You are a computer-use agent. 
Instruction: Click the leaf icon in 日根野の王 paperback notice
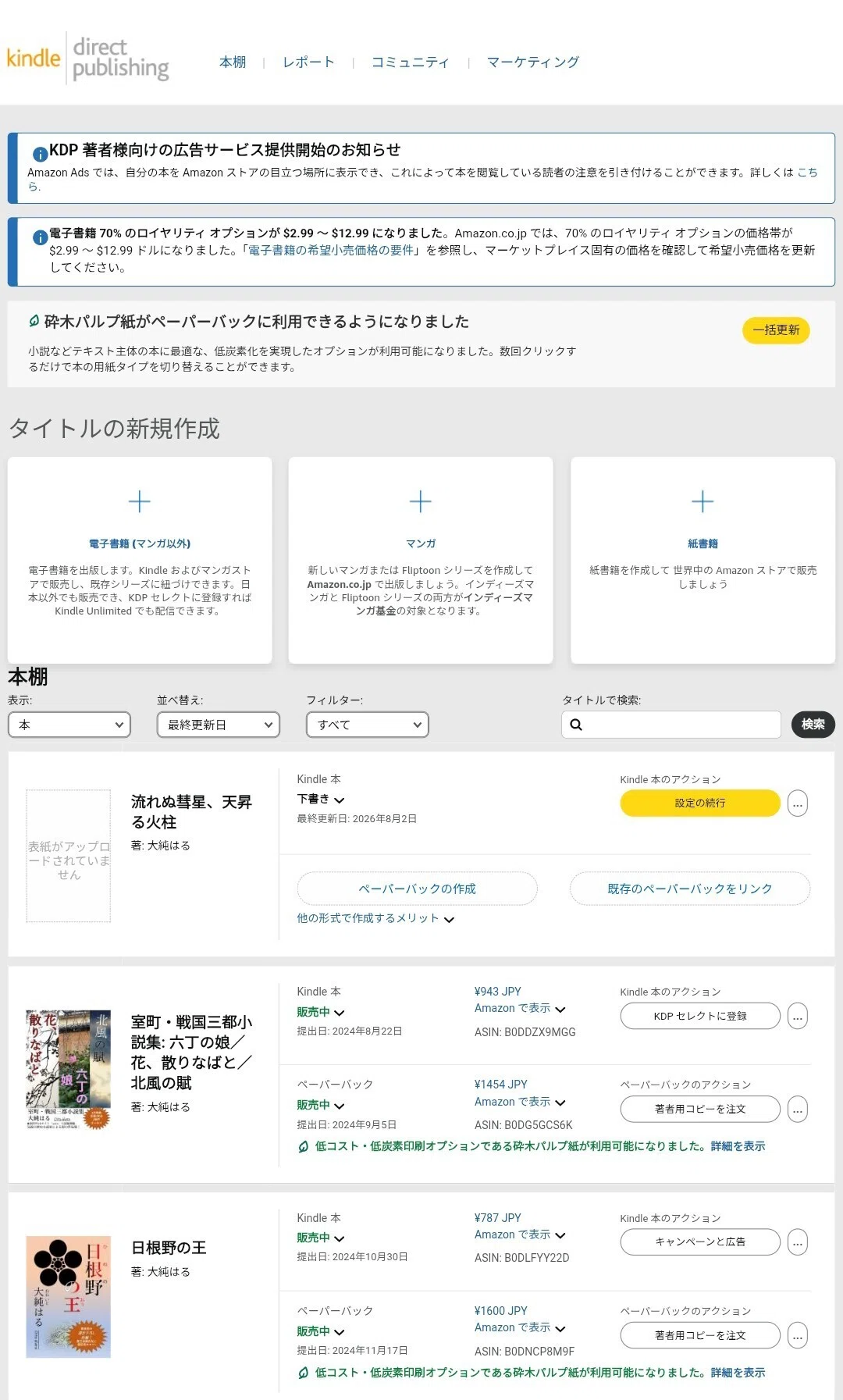[304, 1373]
